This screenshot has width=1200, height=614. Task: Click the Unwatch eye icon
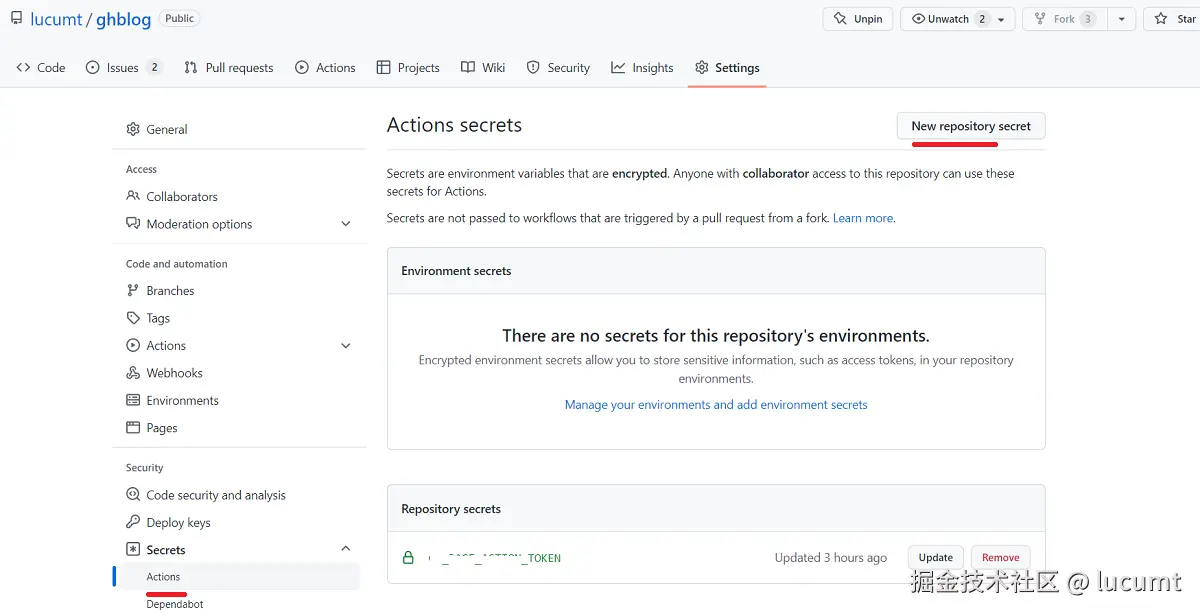click(x=918, y=19)
